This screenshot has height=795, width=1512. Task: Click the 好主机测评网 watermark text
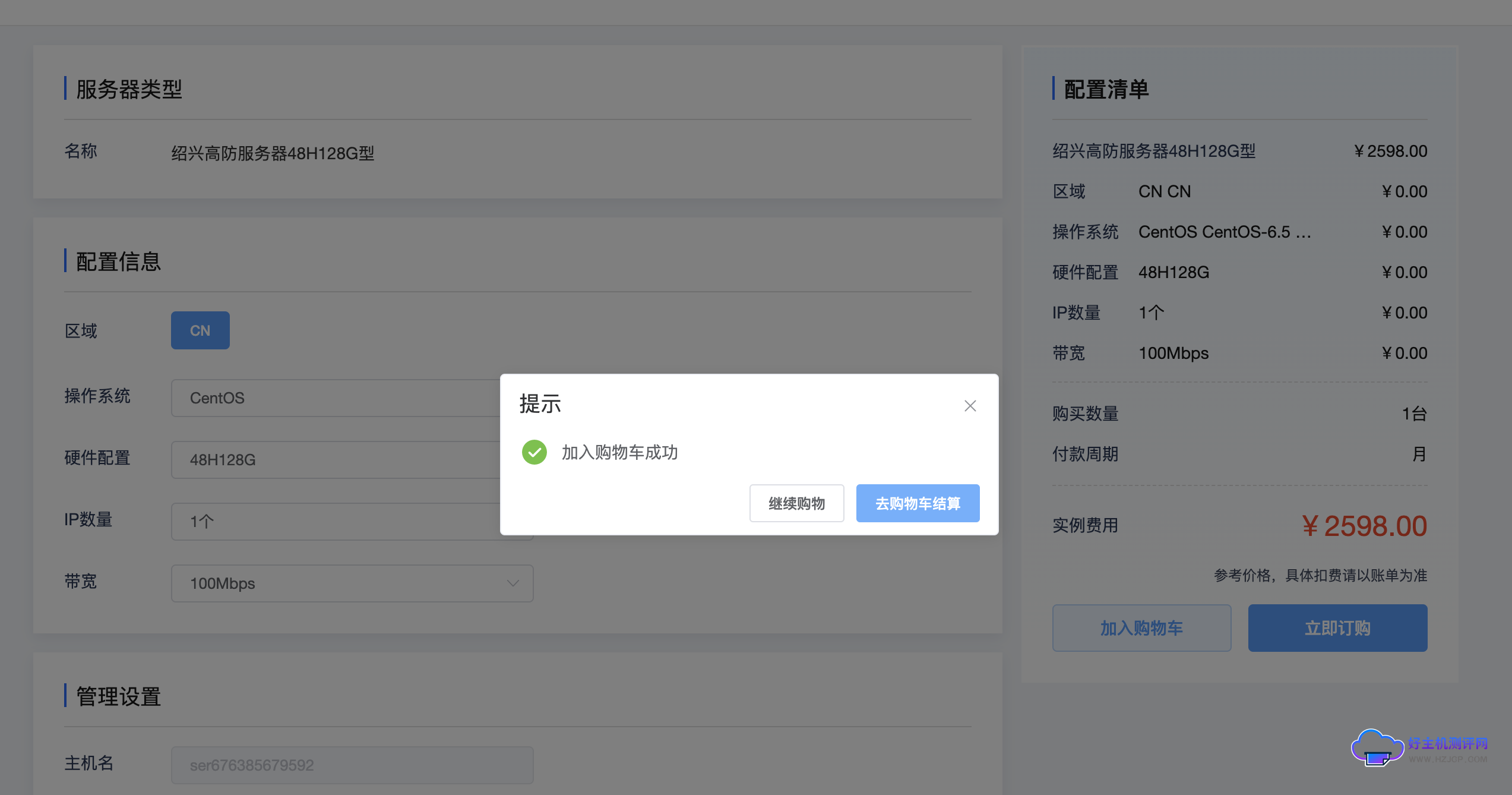(1447, 743)
